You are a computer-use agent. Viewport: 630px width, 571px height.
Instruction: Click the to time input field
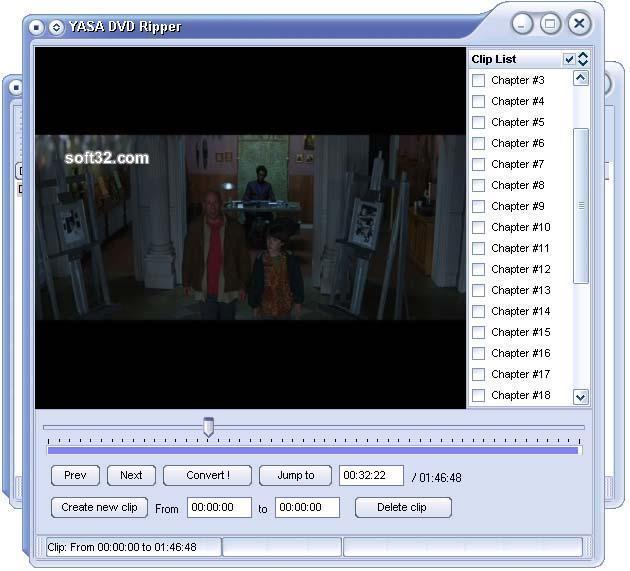307,508
